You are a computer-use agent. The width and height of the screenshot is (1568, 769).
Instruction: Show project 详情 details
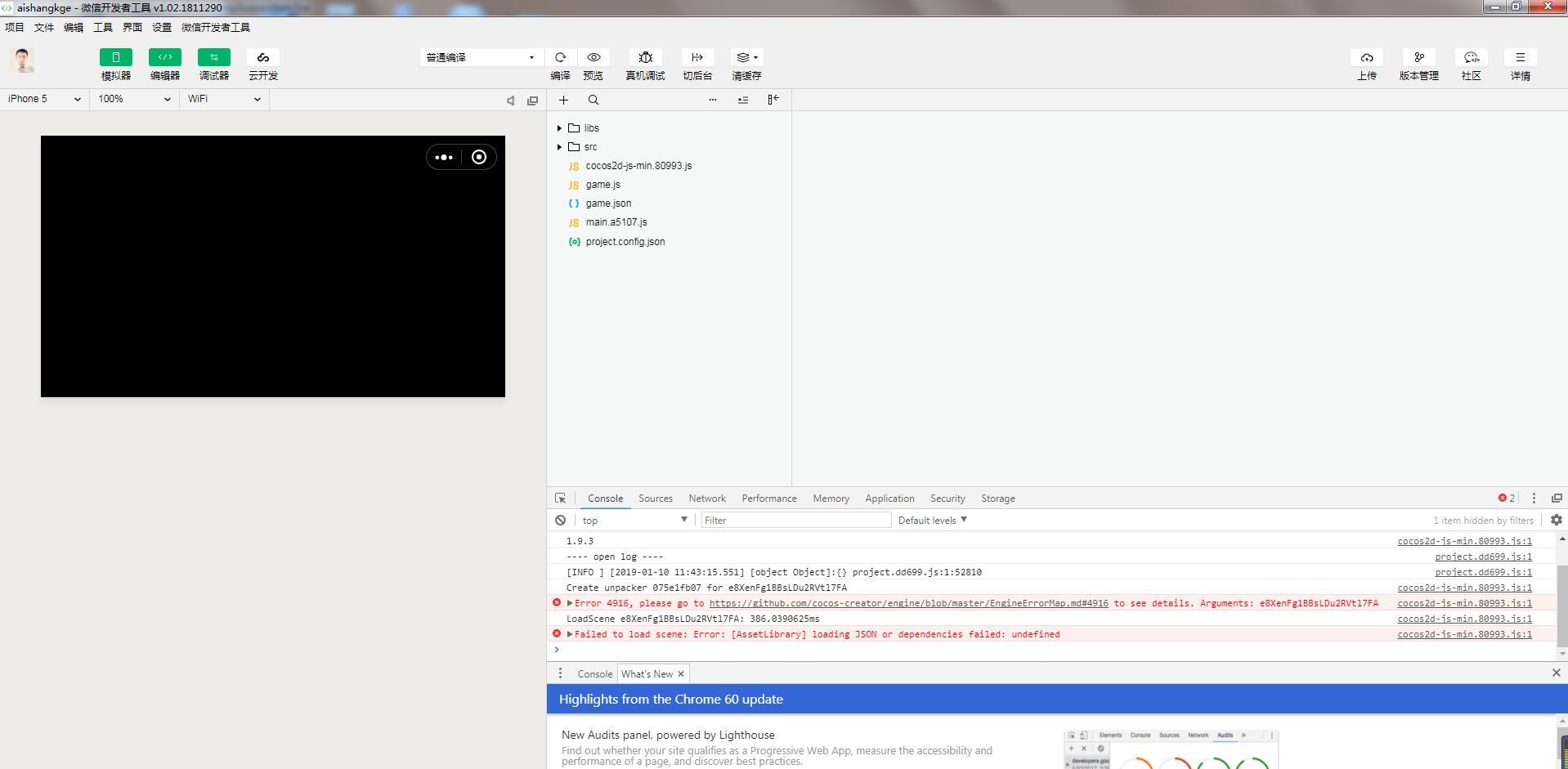1521,57
